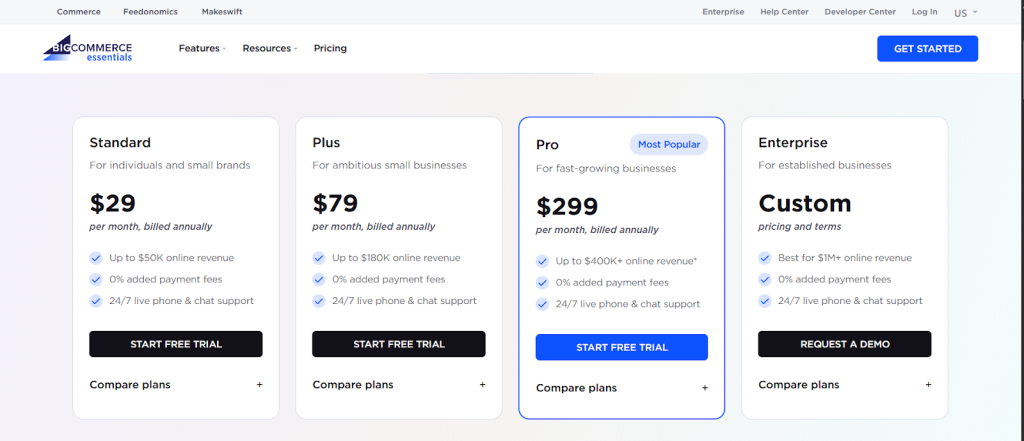Click the plus icon on the Enterprise Compare plans row
The width and height of the screenshot is (1024, 441).
pos(928,385)
